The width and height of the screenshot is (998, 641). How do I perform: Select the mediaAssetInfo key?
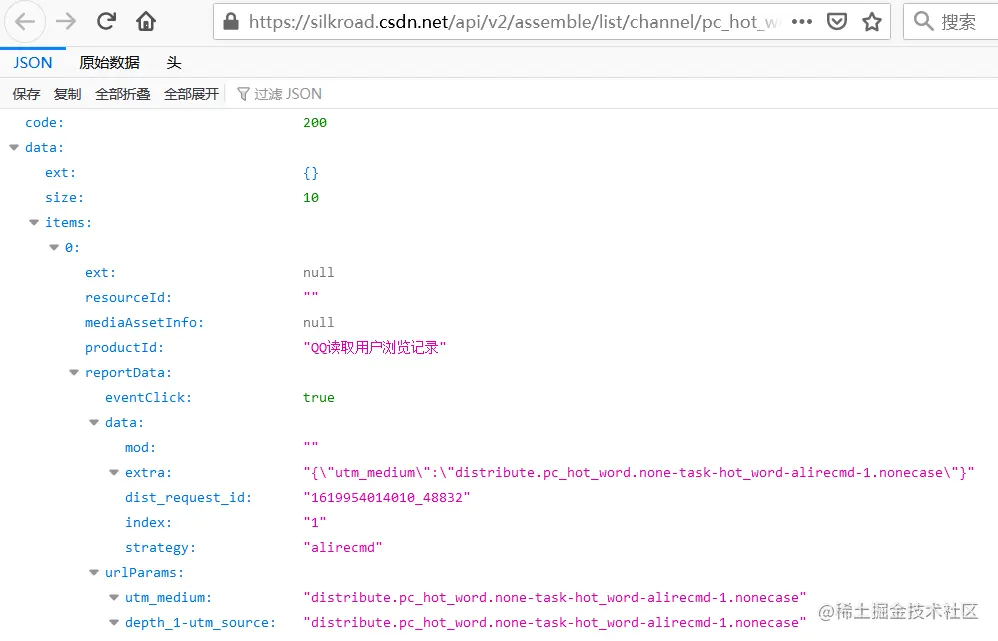pos(144,322)
